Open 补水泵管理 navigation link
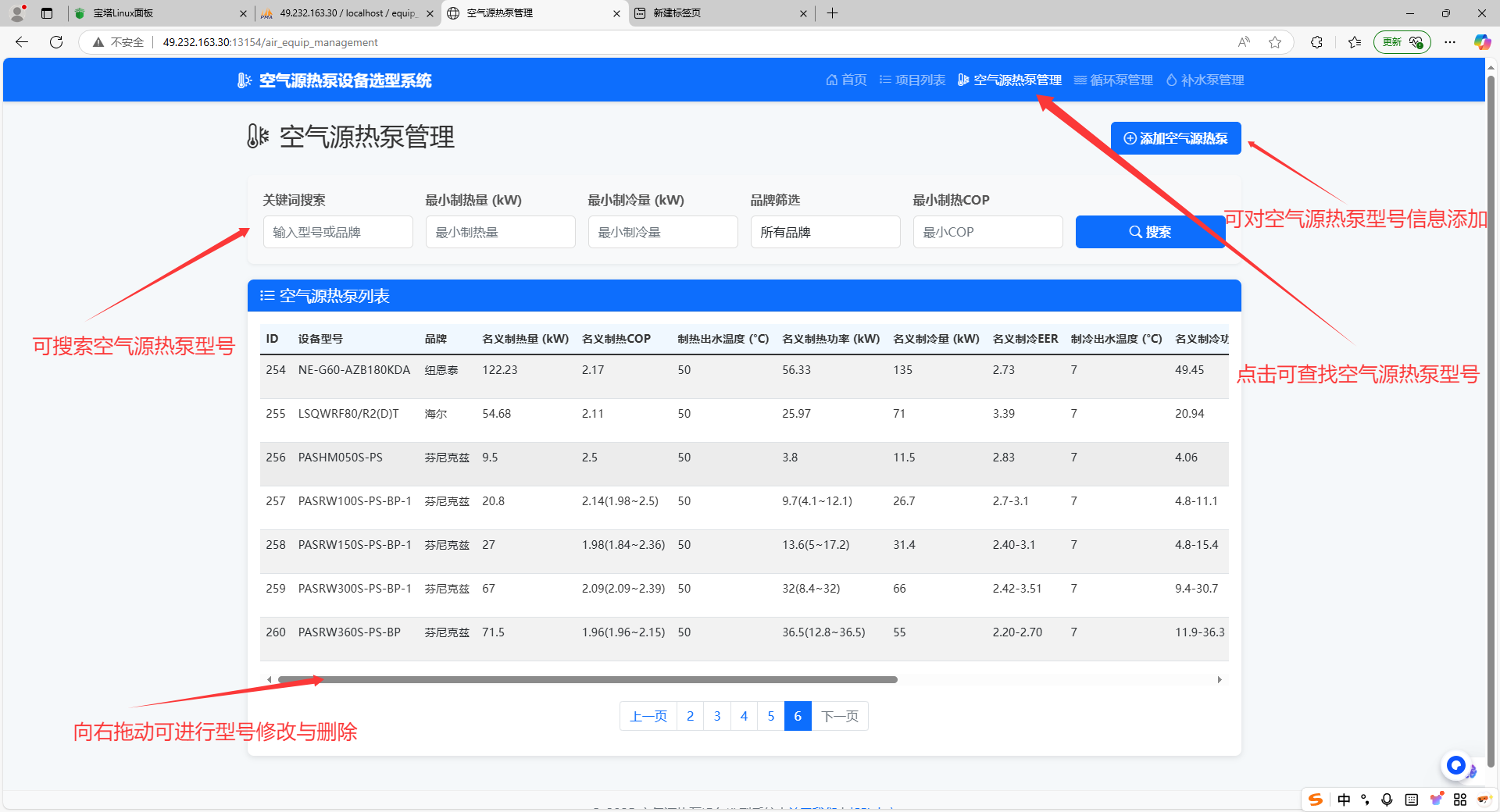The image size is (1500, 812). (x=1205, y=80)
